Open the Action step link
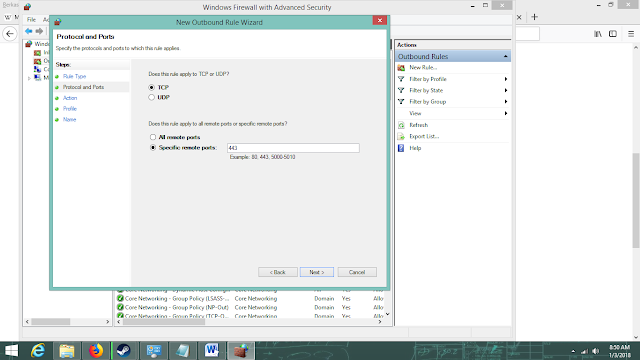This screenshot has height=360, width=640. pyautogui.click(x=70, y=98)
